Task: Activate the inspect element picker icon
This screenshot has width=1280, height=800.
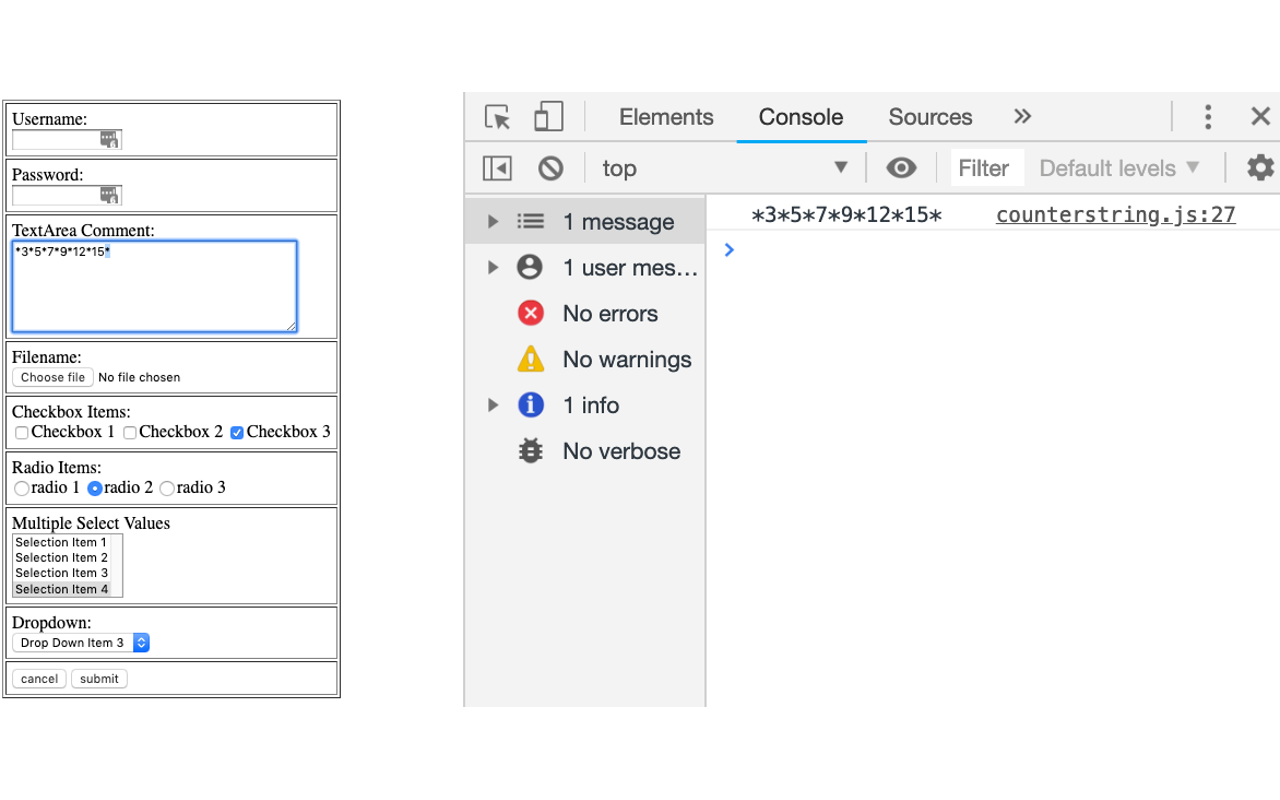Action: 497,117
